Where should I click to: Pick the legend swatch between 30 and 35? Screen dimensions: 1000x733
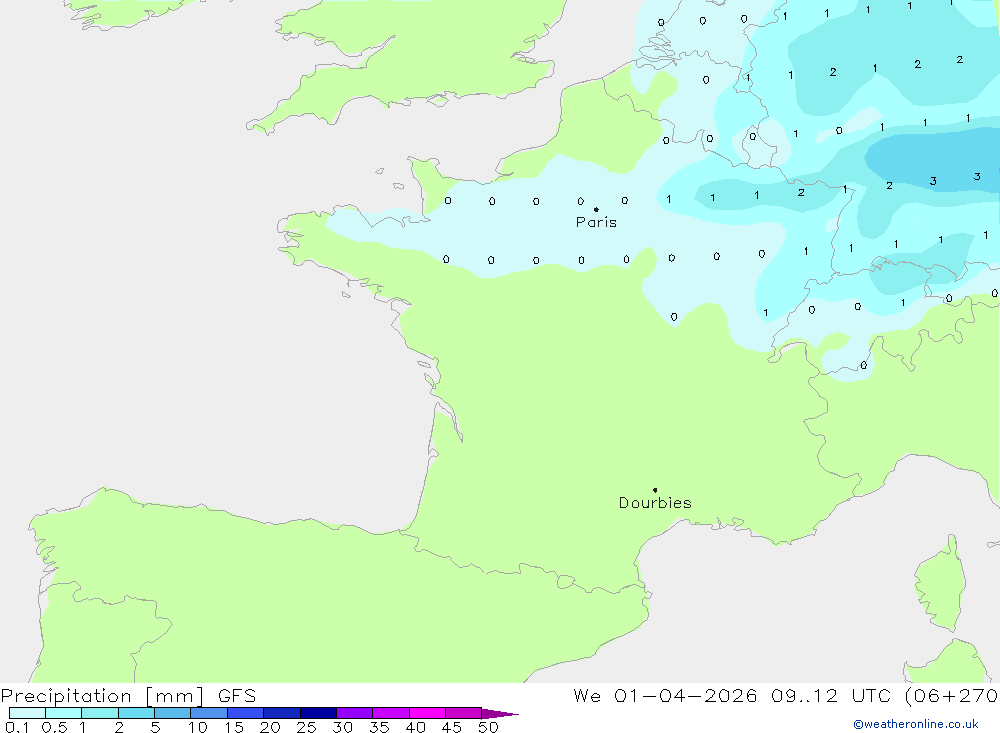pos(355,713)
